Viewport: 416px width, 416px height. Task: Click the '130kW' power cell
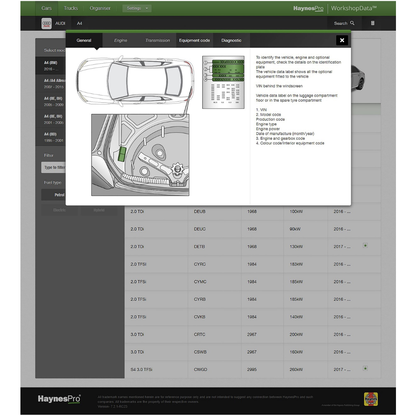tap(296, 247)
